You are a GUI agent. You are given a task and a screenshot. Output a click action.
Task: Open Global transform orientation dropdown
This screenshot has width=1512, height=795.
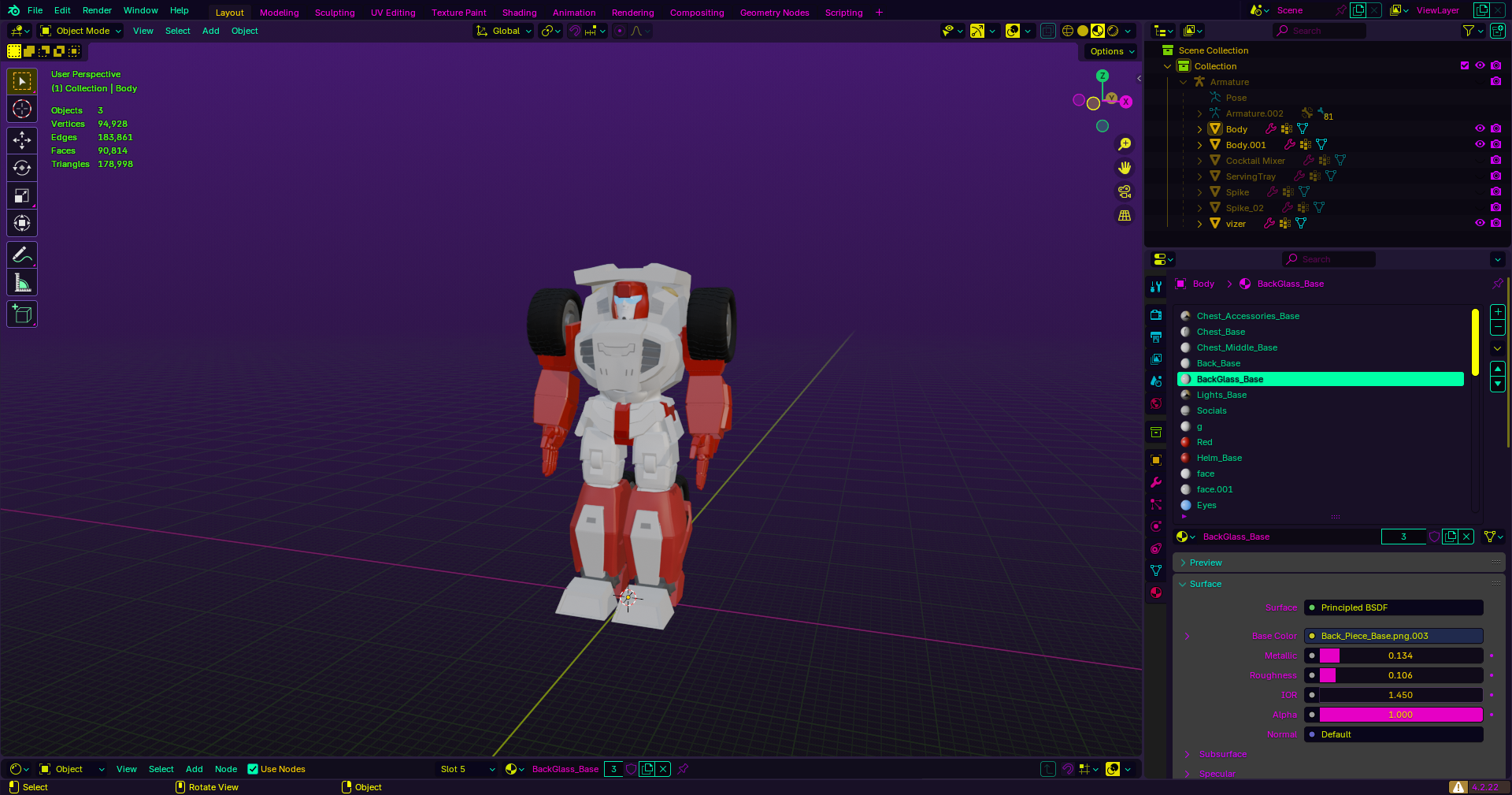coord(504,31)
